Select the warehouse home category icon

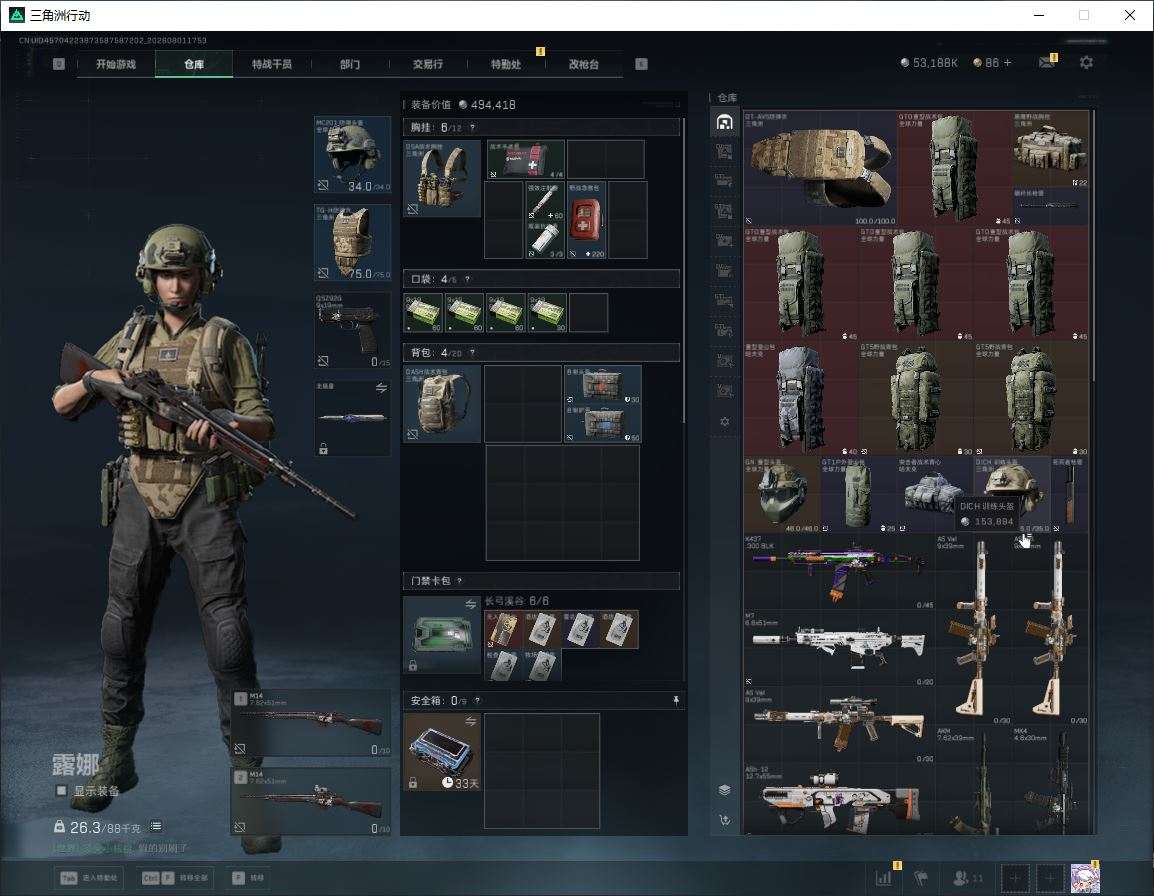[x=724, y=122]
